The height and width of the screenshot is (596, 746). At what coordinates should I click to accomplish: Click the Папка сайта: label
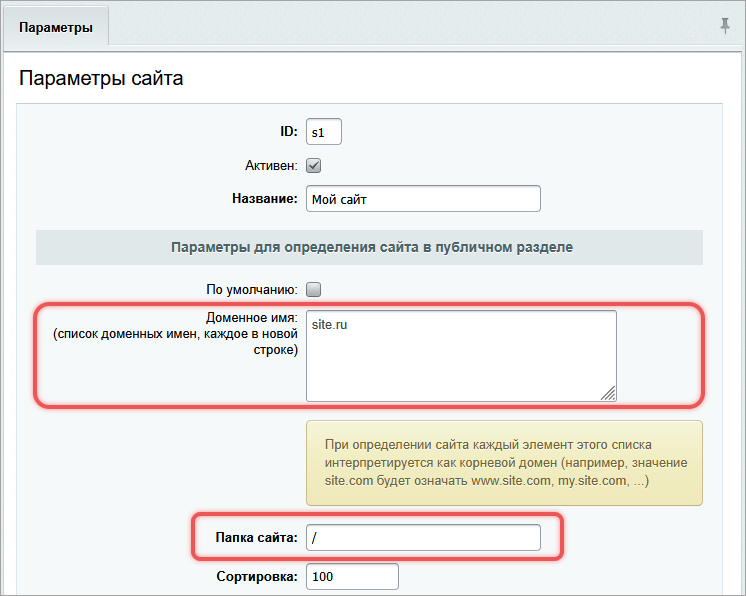coord(256,538)
